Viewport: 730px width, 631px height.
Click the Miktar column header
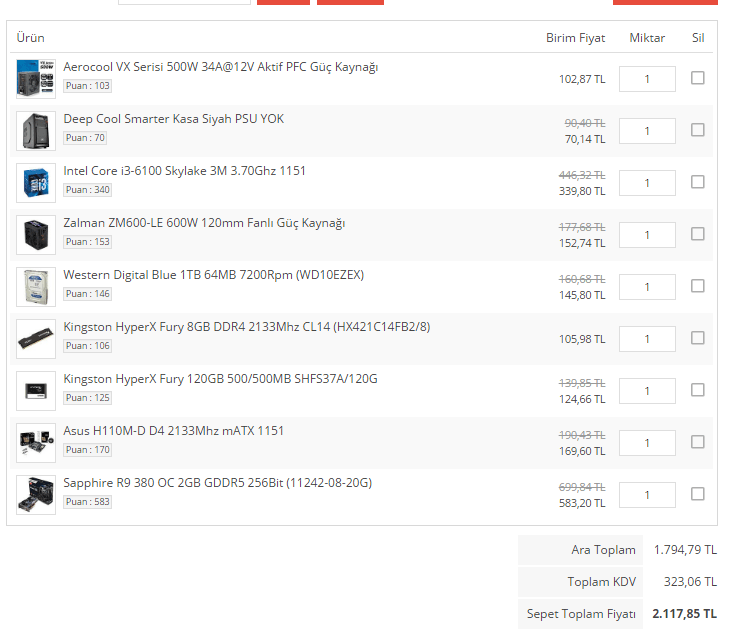[647, 38]
